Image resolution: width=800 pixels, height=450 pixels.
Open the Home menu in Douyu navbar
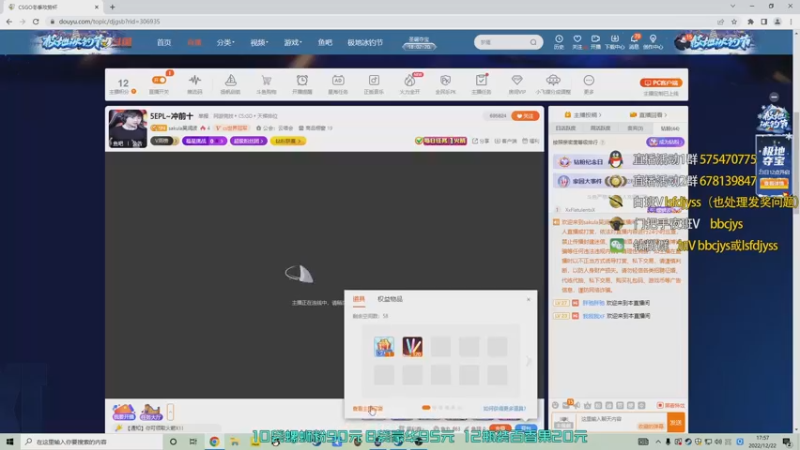pyautogui.click(x=164, y=42)
